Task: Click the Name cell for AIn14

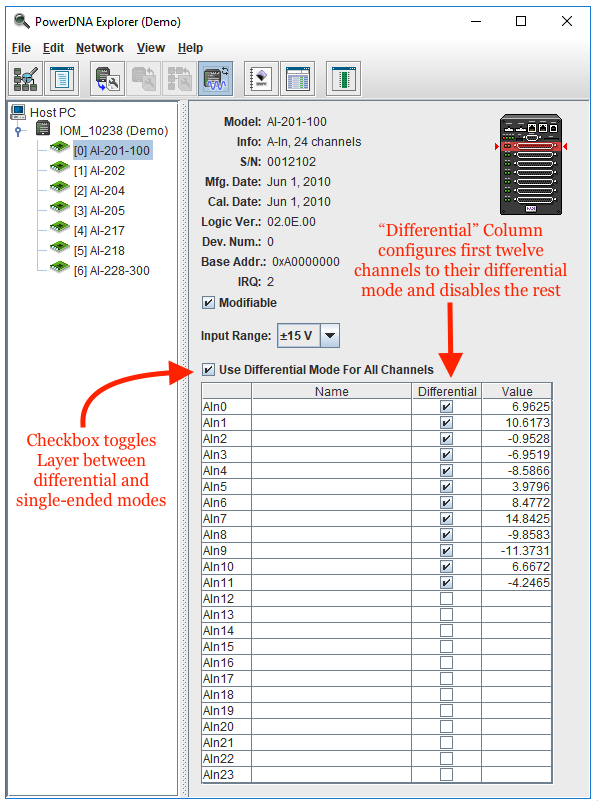Action: click(331, 630)
